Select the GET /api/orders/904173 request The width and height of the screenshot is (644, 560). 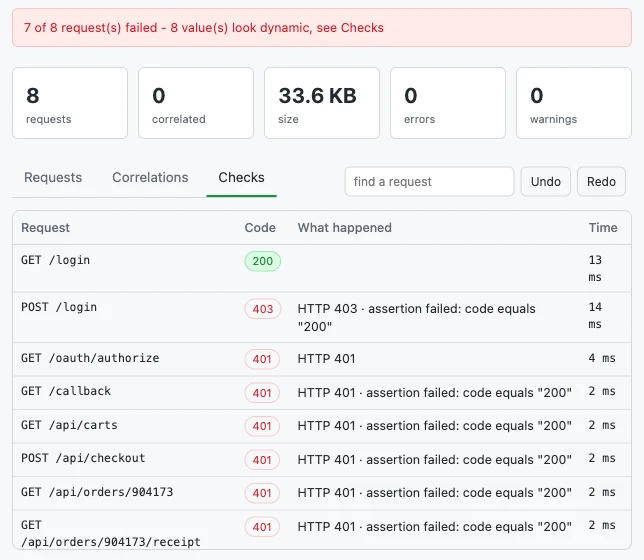point(322,493)
